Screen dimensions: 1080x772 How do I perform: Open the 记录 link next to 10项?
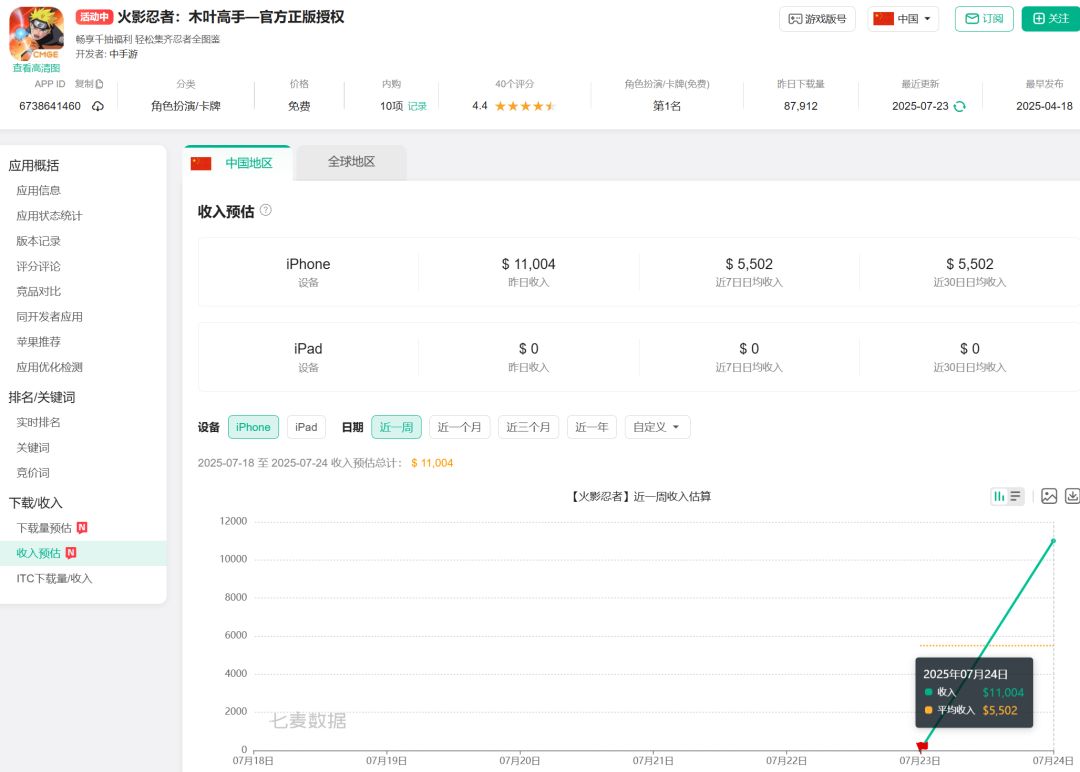(x=417, y=106)
